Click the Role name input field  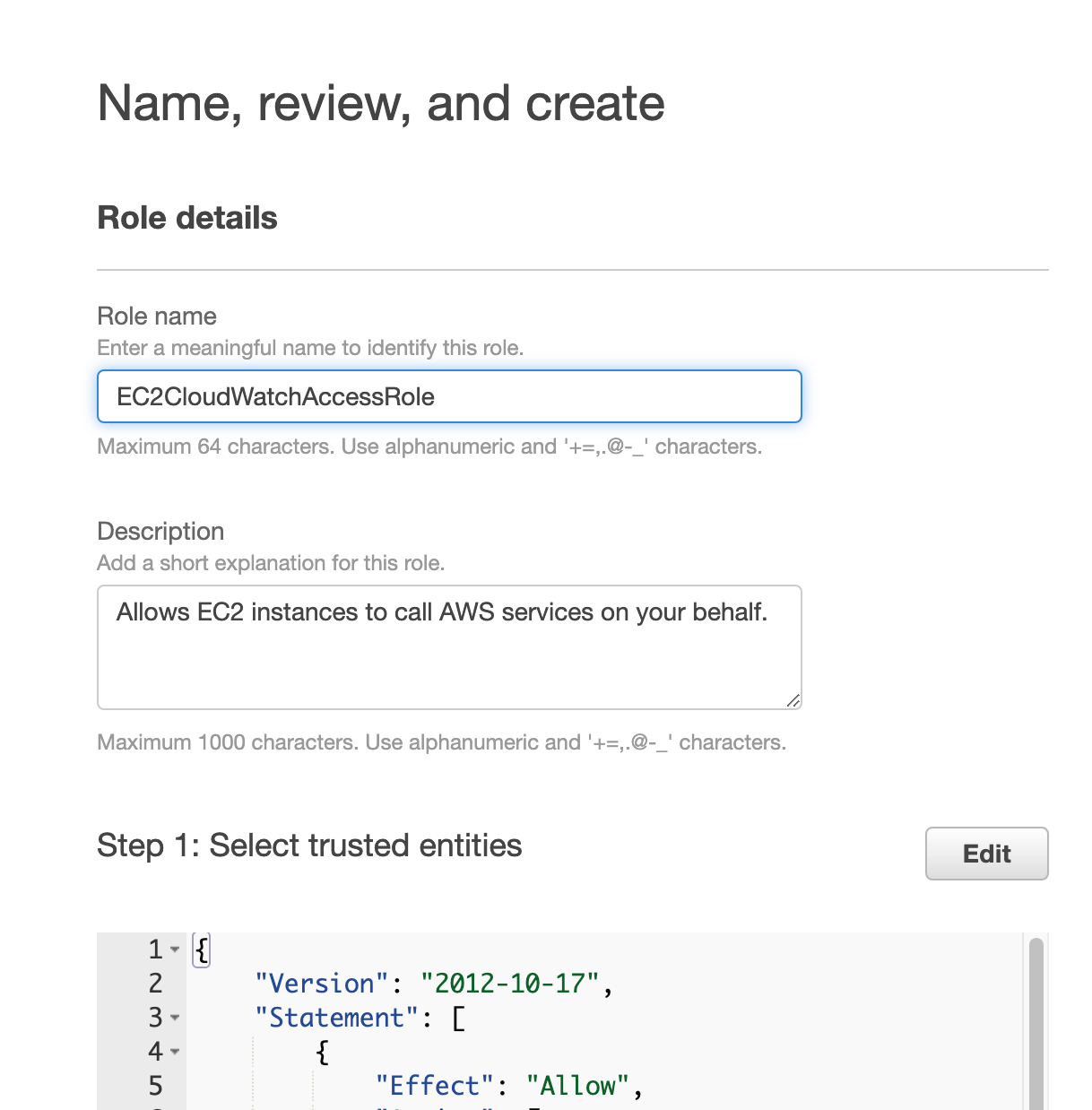point(448,396)
